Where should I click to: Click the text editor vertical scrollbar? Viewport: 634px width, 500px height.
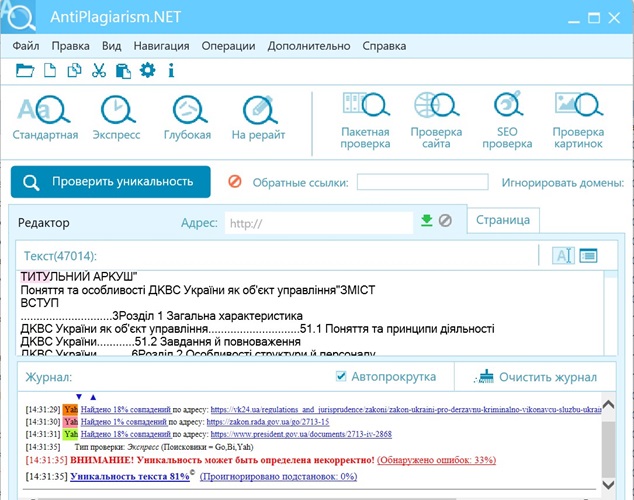coord(611,313)
